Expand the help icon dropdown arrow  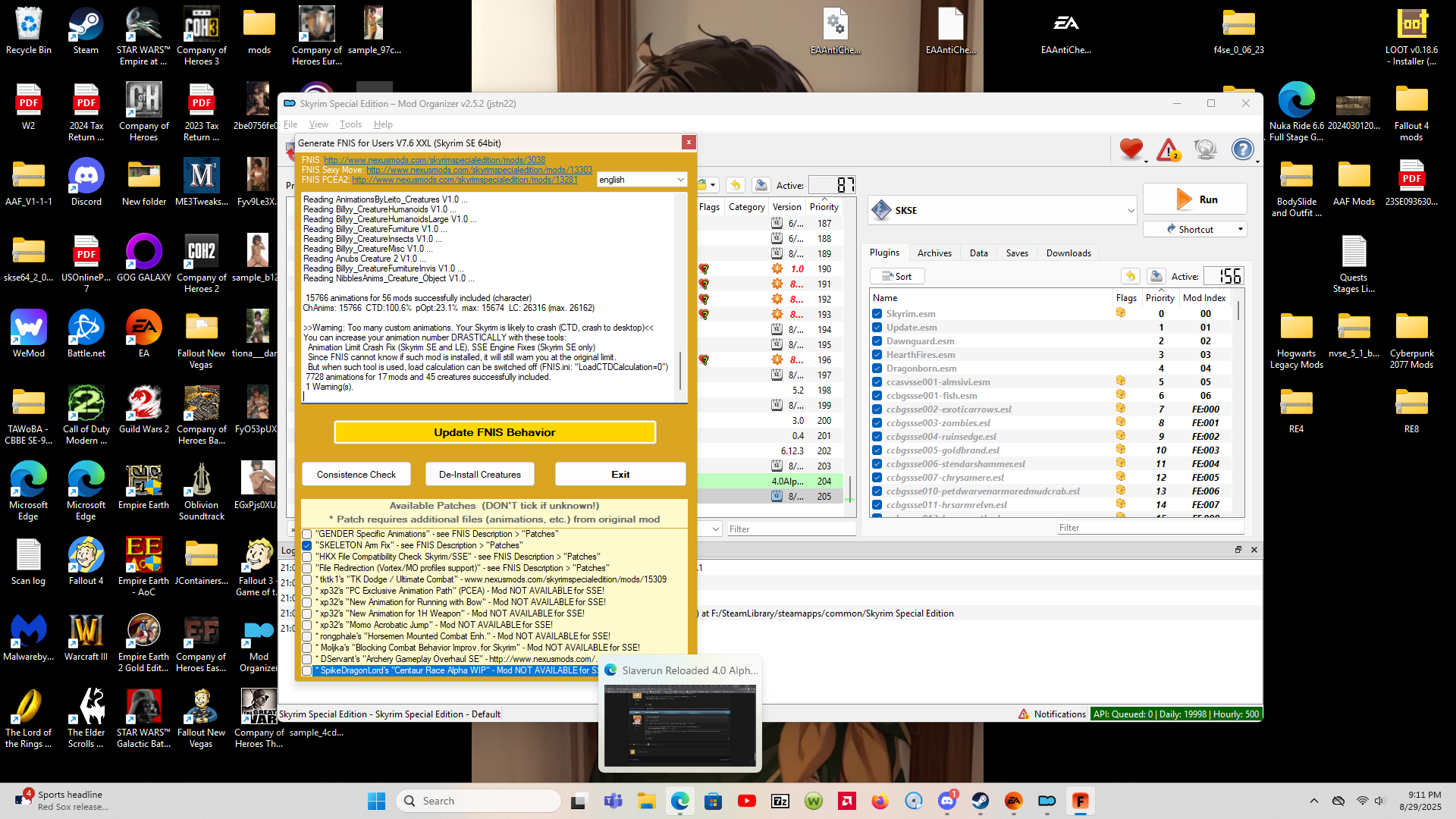1257,162
